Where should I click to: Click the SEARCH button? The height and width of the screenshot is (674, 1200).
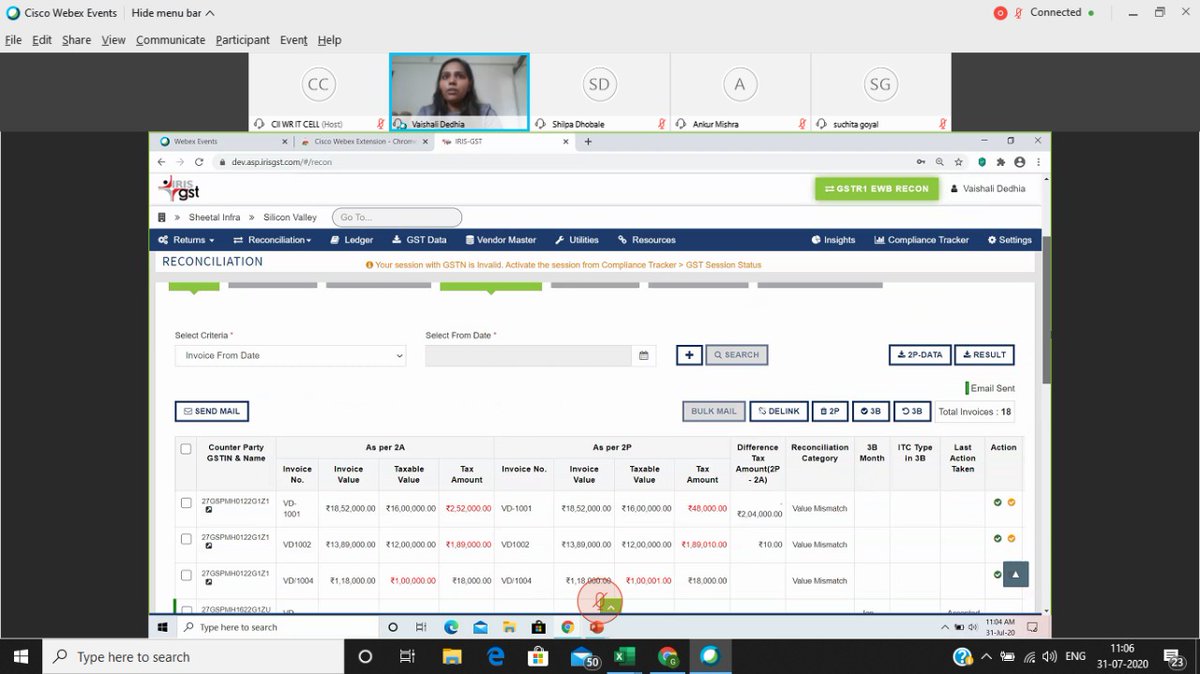coord(736,355)
